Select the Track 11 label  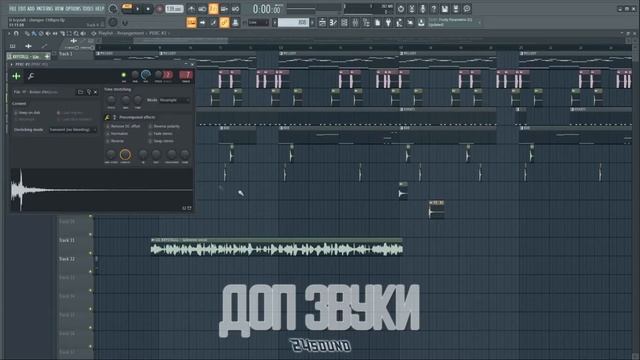67,240
